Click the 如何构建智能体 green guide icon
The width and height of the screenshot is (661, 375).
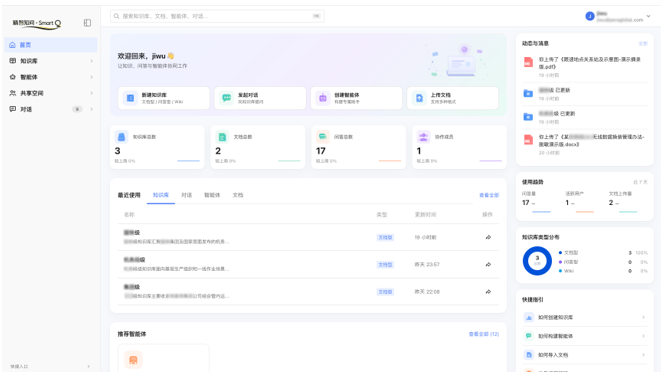[x=529, y=336]
